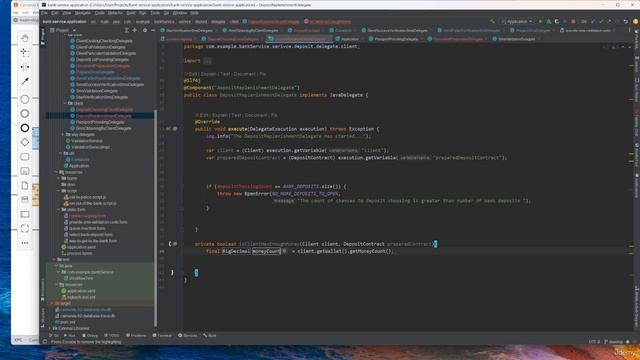640x360 pixels.
Task: Open Project panel settings gear
Action: (x=145, y=30)
